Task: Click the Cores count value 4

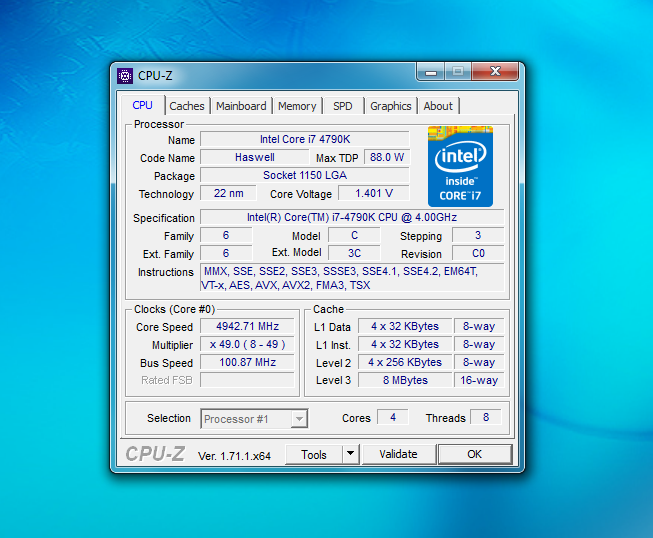Action: click(x=393, y=417)
